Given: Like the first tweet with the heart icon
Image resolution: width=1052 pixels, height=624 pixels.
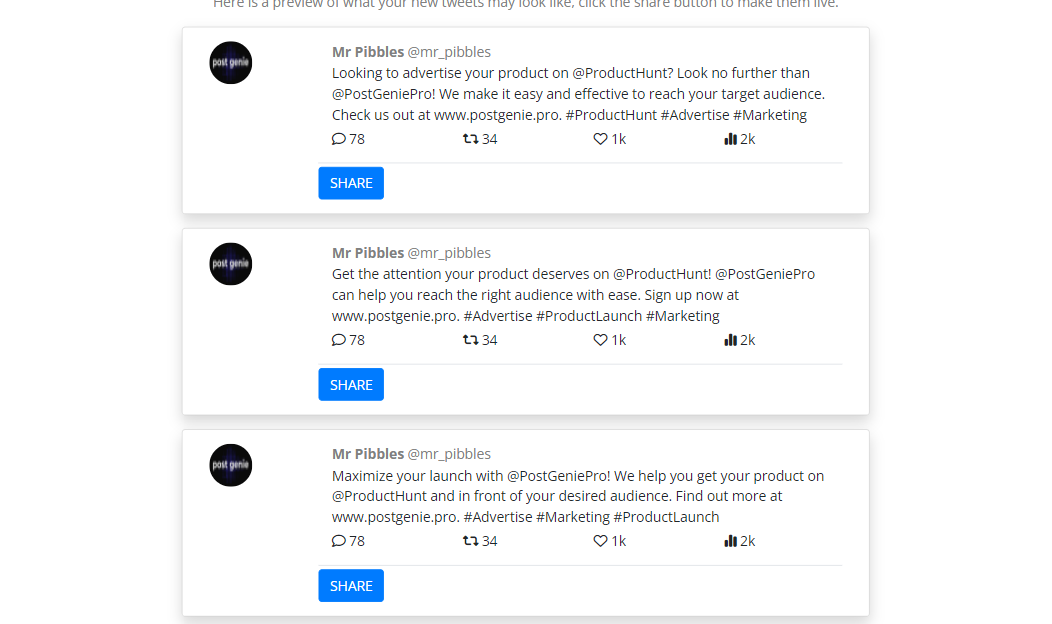Looking at the screenshot, I should [600, 139].
